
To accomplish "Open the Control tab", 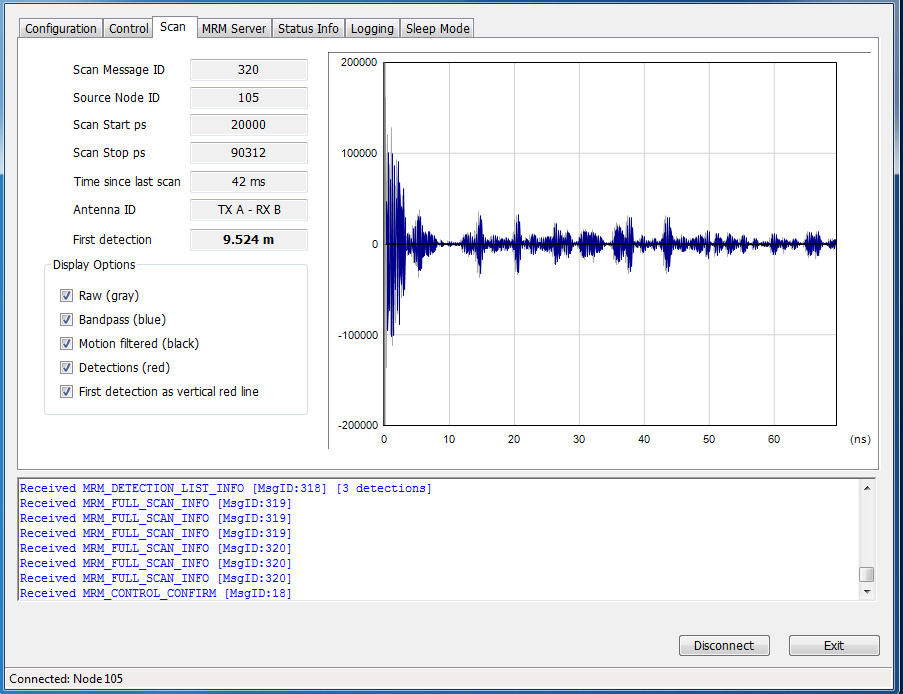I will 129,29.
